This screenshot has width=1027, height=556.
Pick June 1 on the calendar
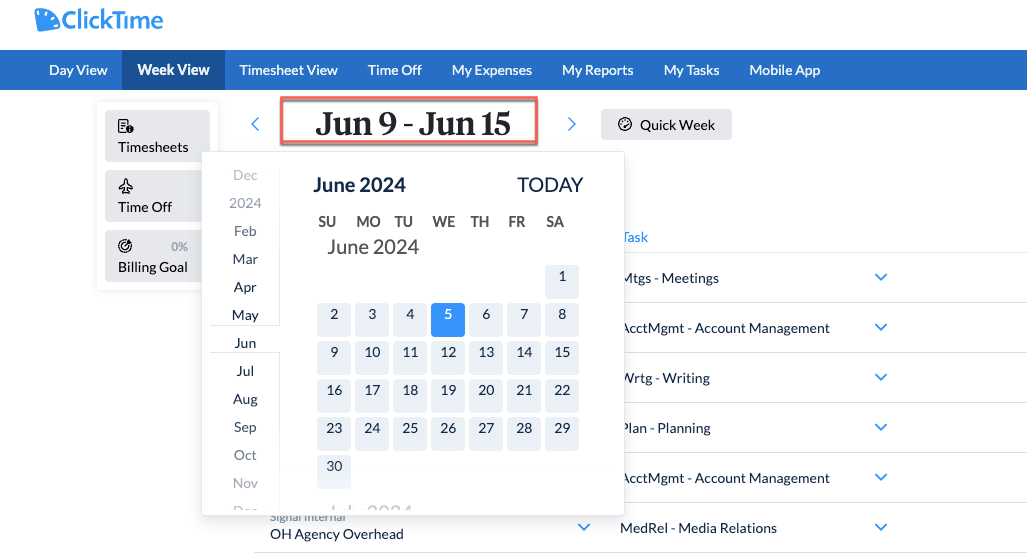[562, 282]
